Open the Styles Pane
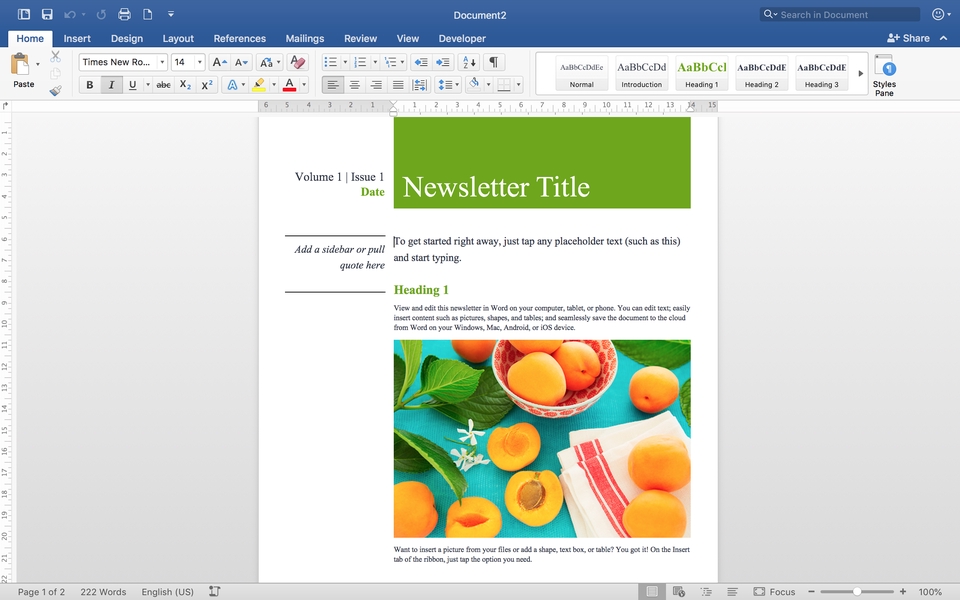Image resolution: width=960 pixels, height=600 pixels. coord(884,75)
